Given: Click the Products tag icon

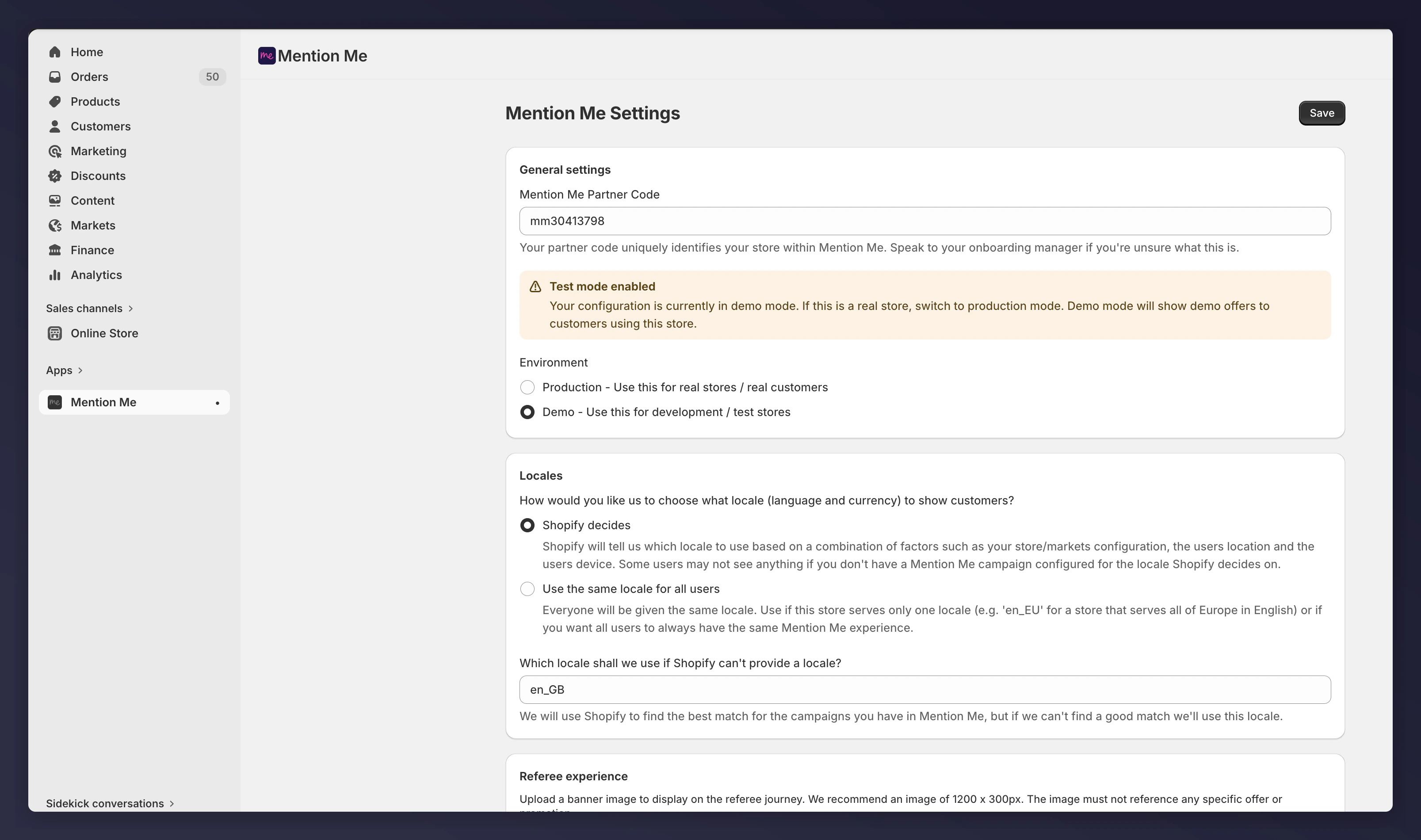Looking at the screenshot, I should (55, 102).
